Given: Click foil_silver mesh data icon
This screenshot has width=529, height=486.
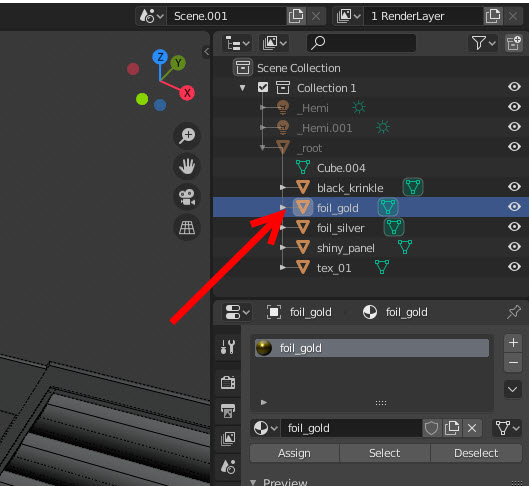Looking at the screenshot, I should click(394, 227).
